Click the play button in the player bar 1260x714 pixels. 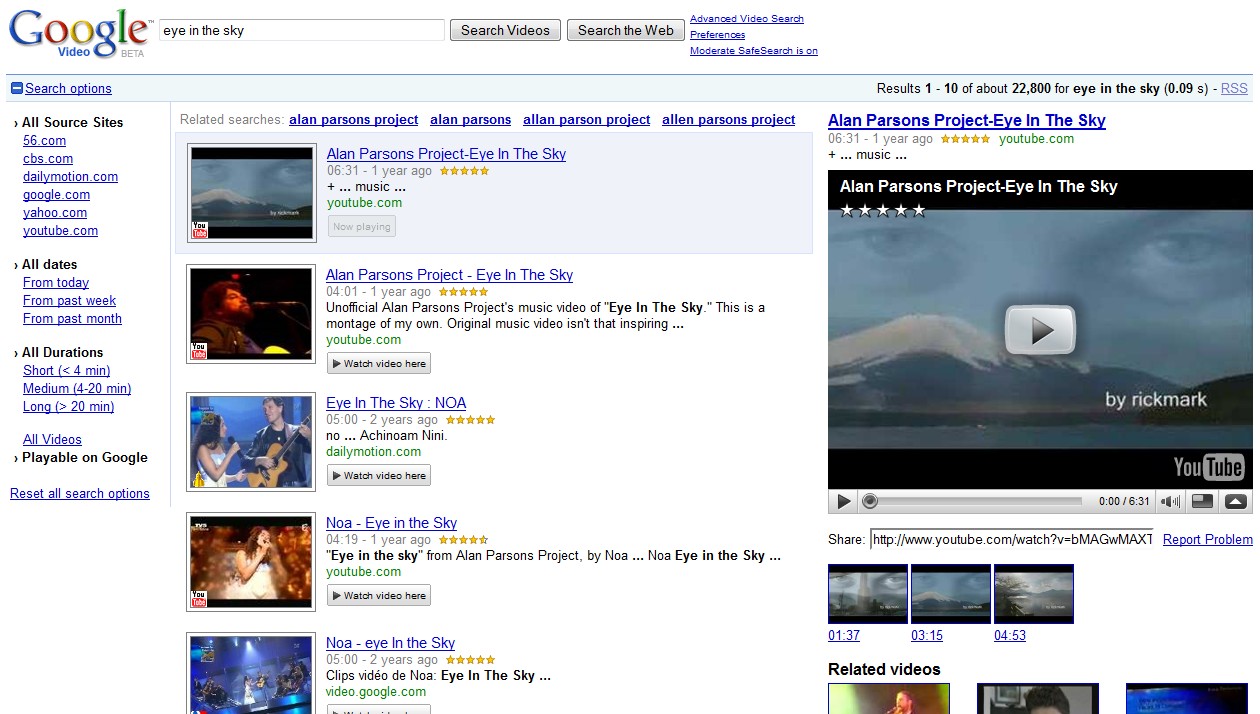pos(844,501)
